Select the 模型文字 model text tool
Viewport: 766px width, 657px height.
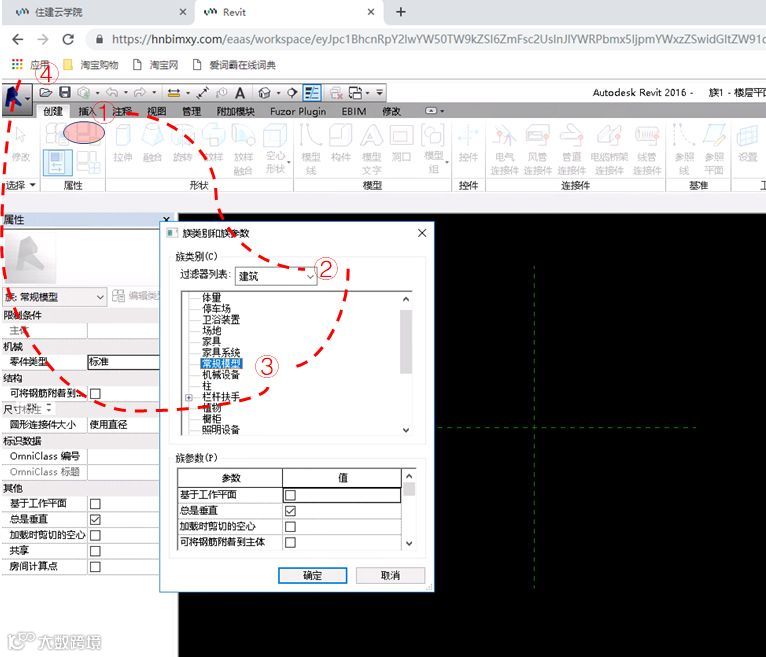tap(371, 149)
